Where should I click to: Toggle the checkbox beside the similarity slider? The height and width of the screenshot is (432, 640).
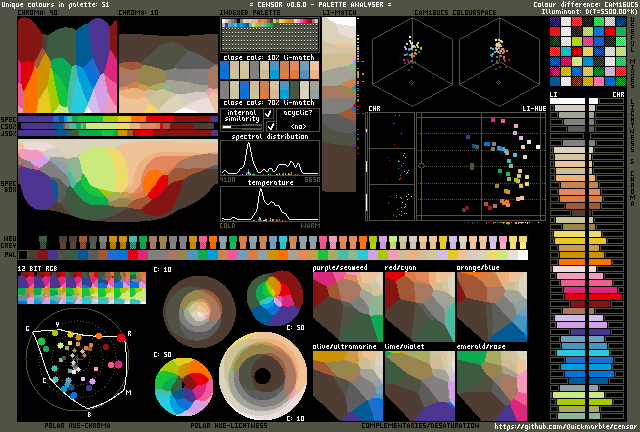[x=269, y=126]
